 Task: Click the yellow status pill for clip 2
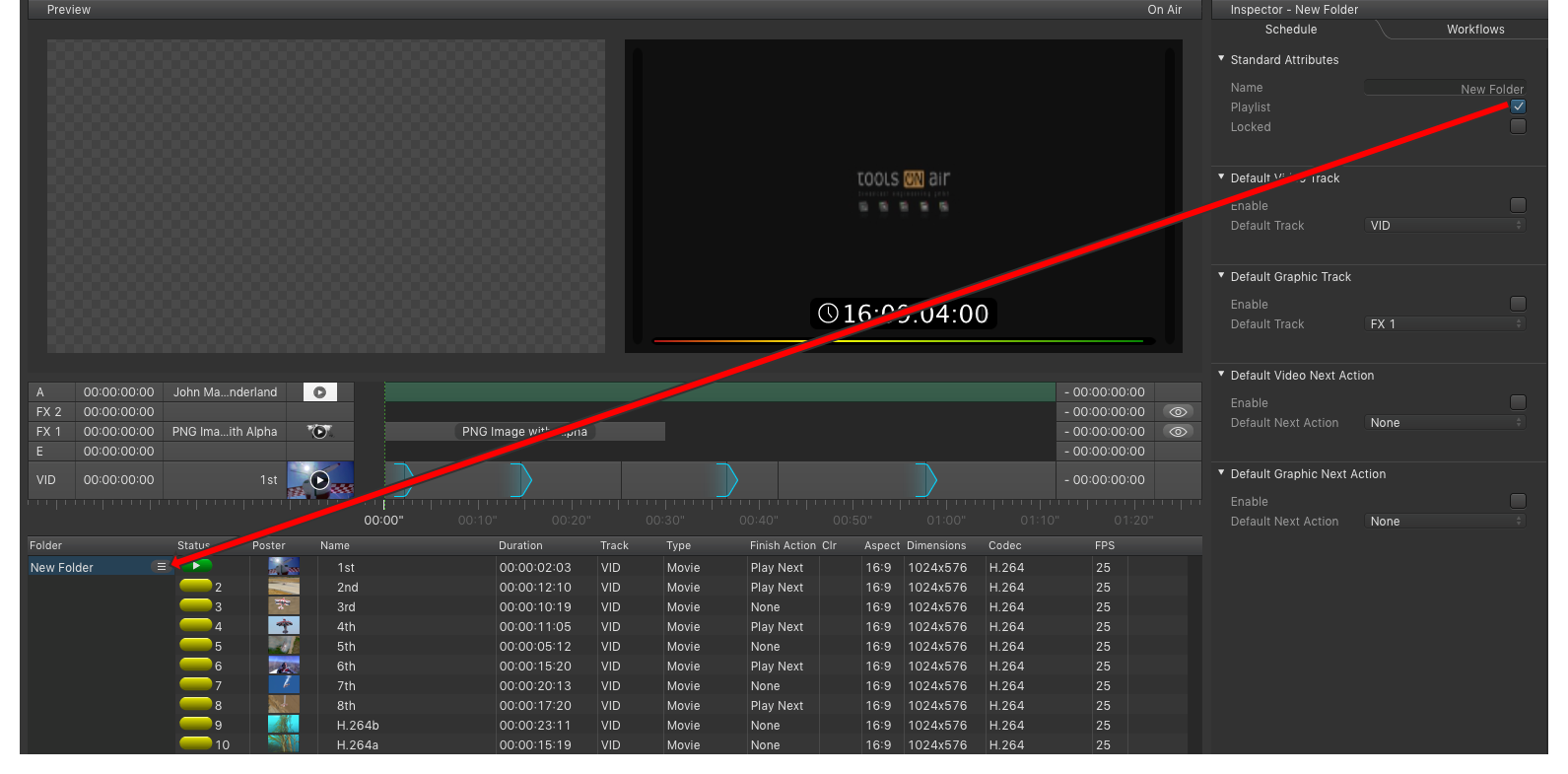196,586
